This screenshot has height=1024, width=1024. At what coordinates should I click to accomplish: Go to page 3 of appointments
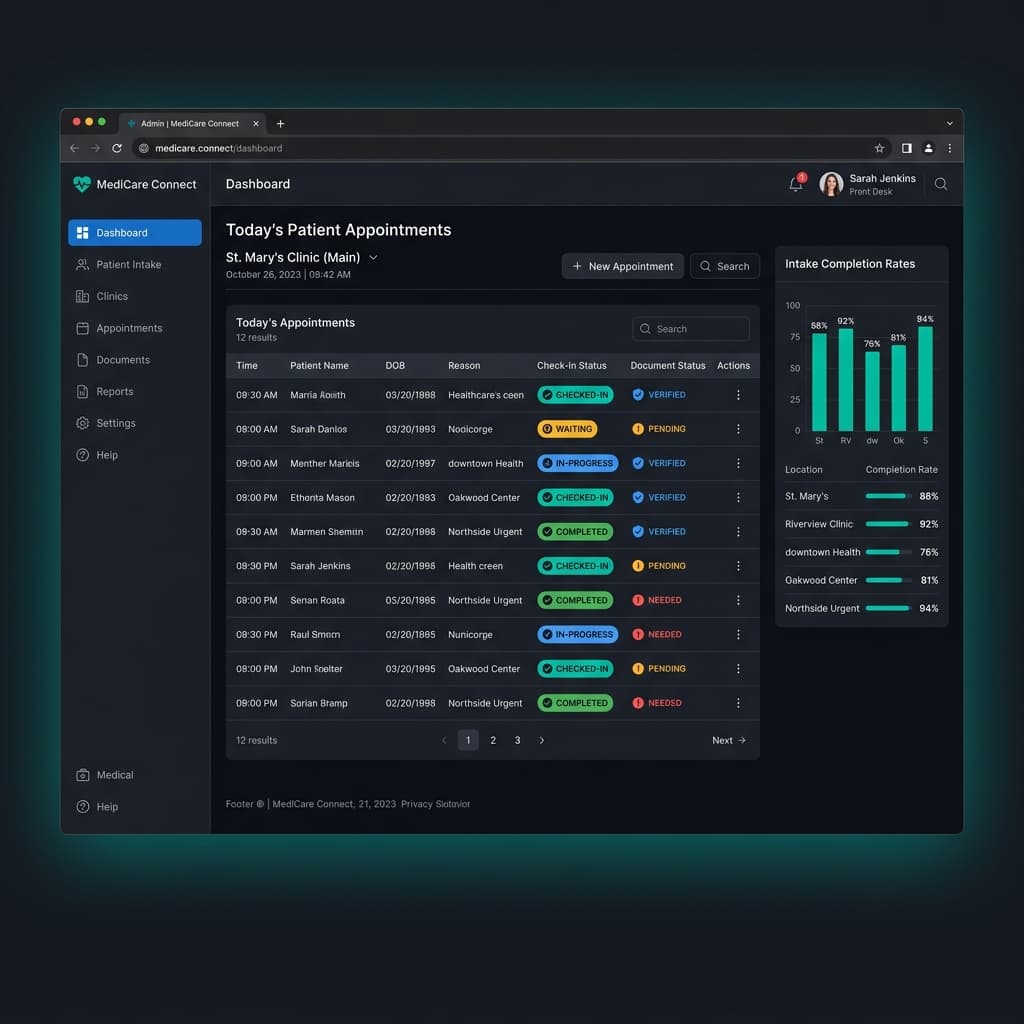[x=517, y=741]
